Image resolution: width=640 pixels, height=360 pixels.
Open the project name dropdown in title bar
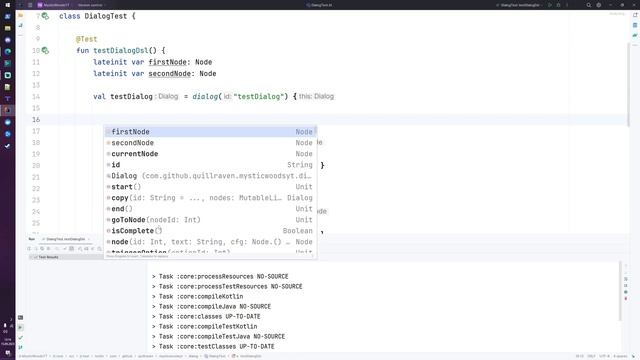point(54,5)
